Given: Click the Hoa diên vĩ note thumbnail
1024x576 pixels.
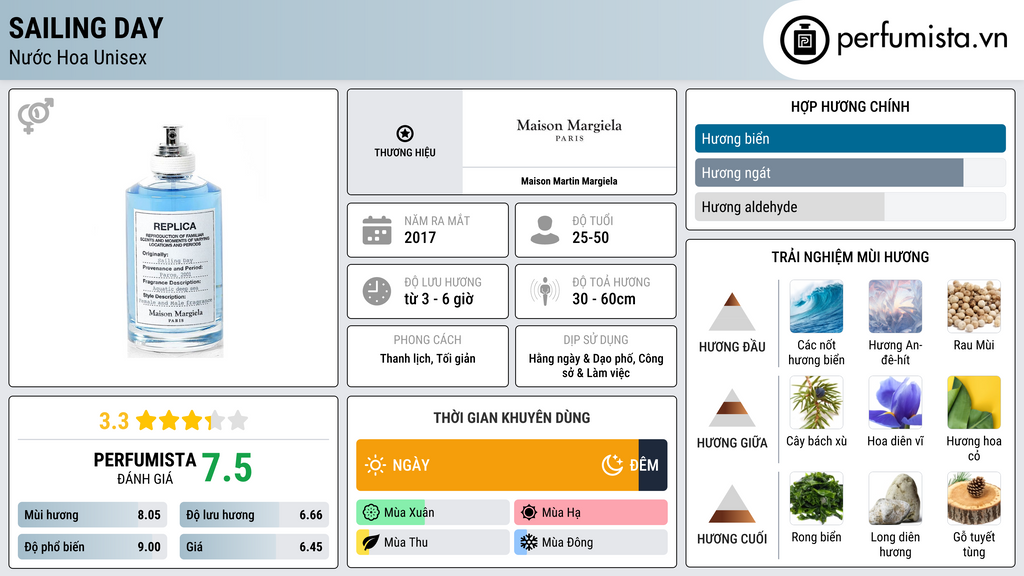Looking at the screenshot, I should pyautogui.click(x=895, y=403).
